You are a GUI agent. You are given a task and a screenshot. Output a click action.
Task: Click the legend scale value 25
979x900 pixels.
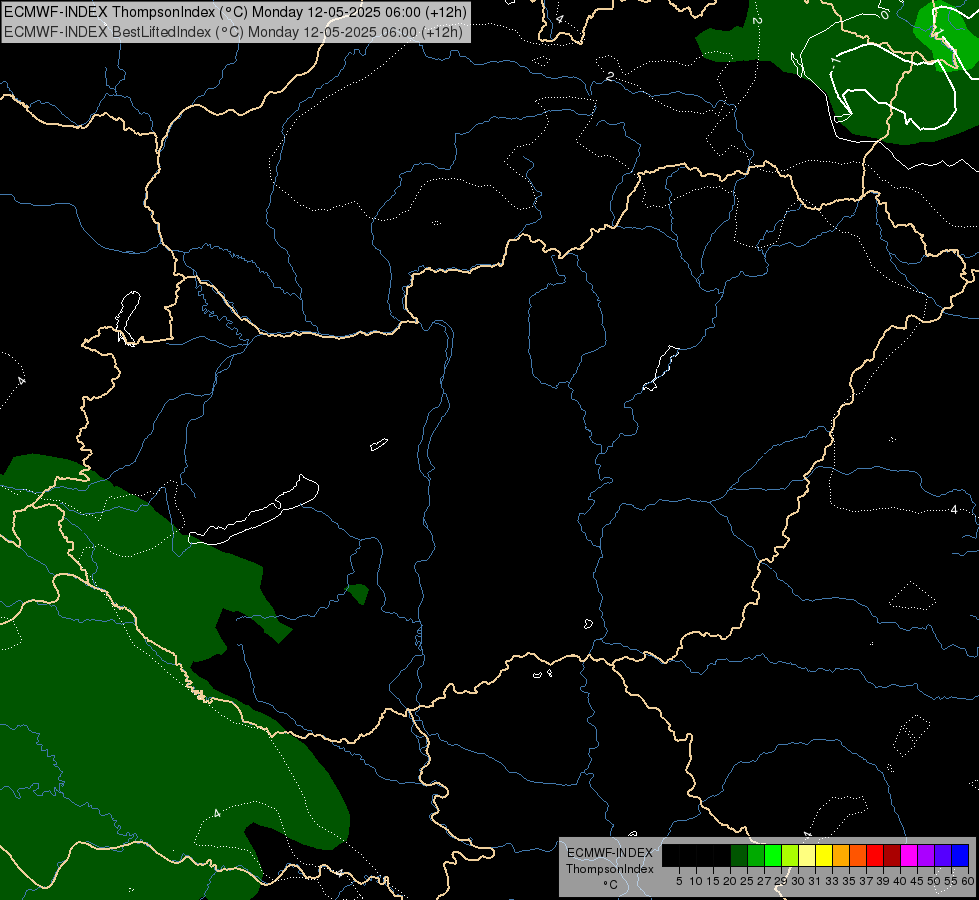tap(747, 881)
